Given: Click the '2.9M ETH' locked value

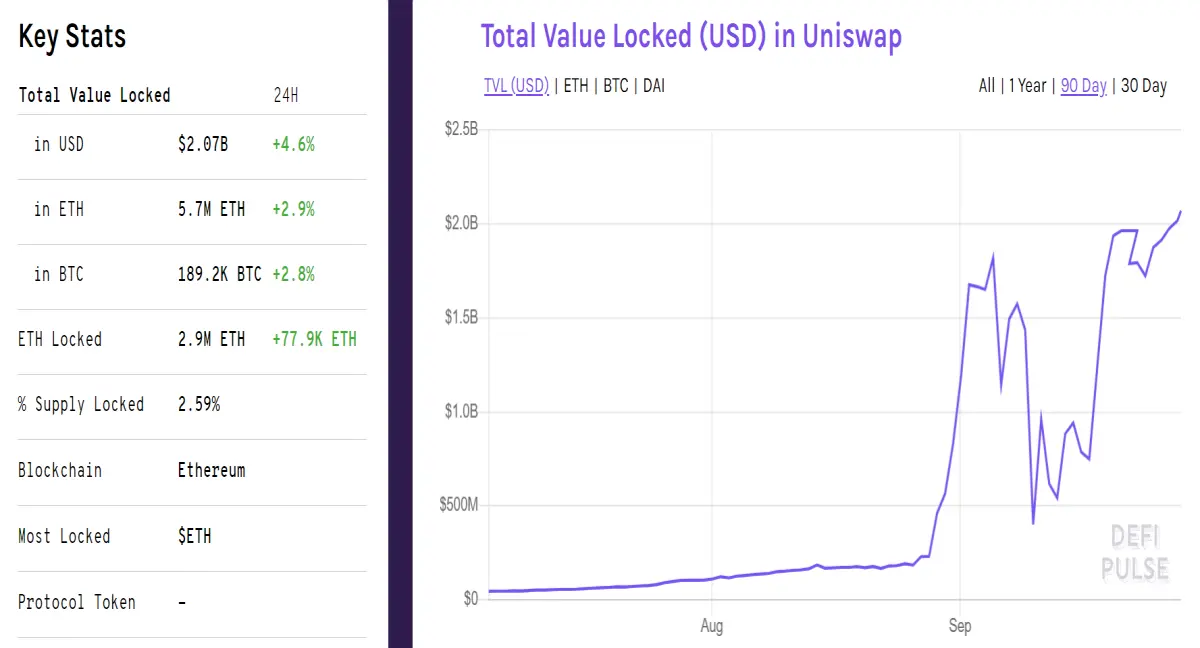Looking at the screenshot, I should (x=211, y=339).
